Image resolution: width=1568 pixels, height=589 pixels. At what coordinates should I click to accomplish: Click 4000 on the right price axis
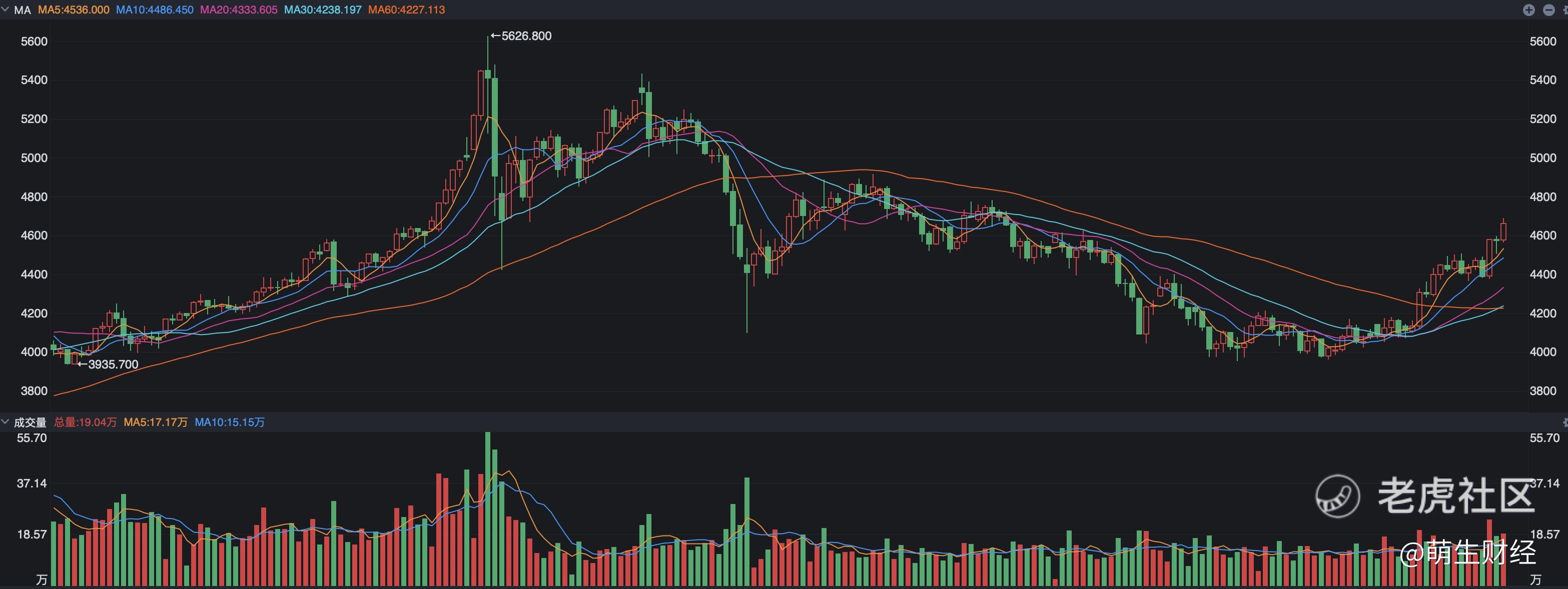[1543, 352]
